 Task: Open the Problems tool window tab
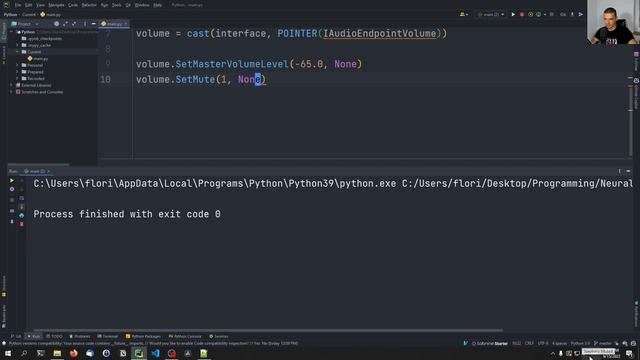click(80, 336)
